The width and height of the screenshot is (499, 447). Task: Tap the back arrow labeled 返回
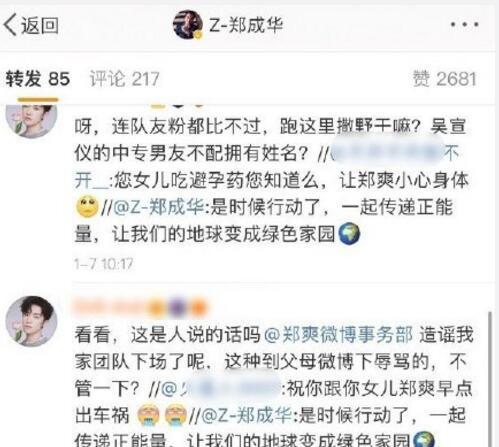[x=31, y=25]
